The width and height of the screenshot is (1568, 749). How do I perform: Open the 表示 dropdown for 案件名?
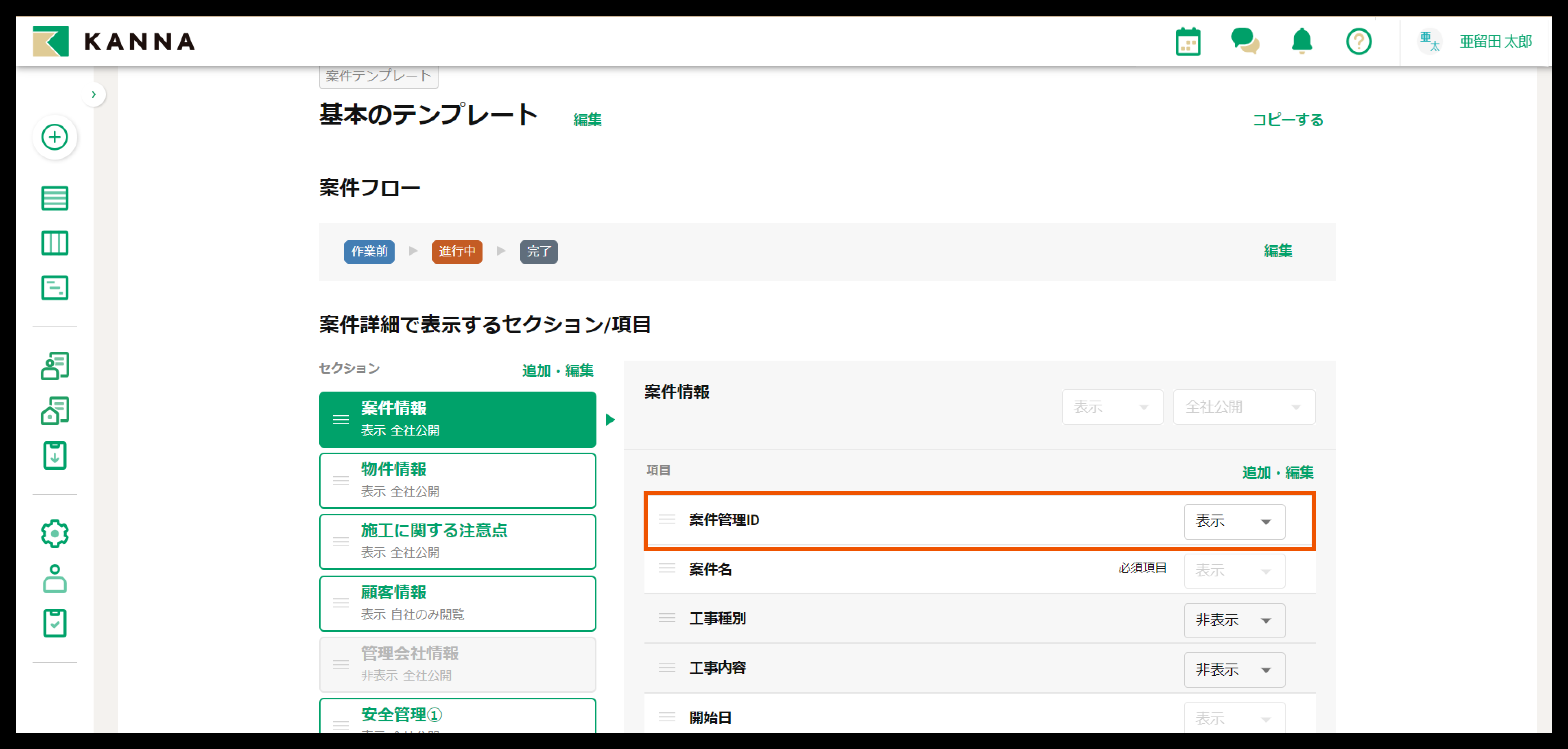(1234, 571)
